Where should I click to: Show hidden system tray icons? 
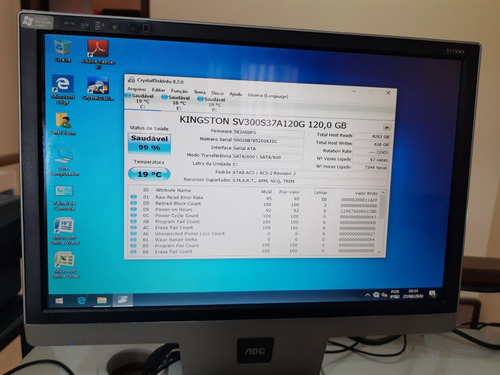tap(367, 295)
